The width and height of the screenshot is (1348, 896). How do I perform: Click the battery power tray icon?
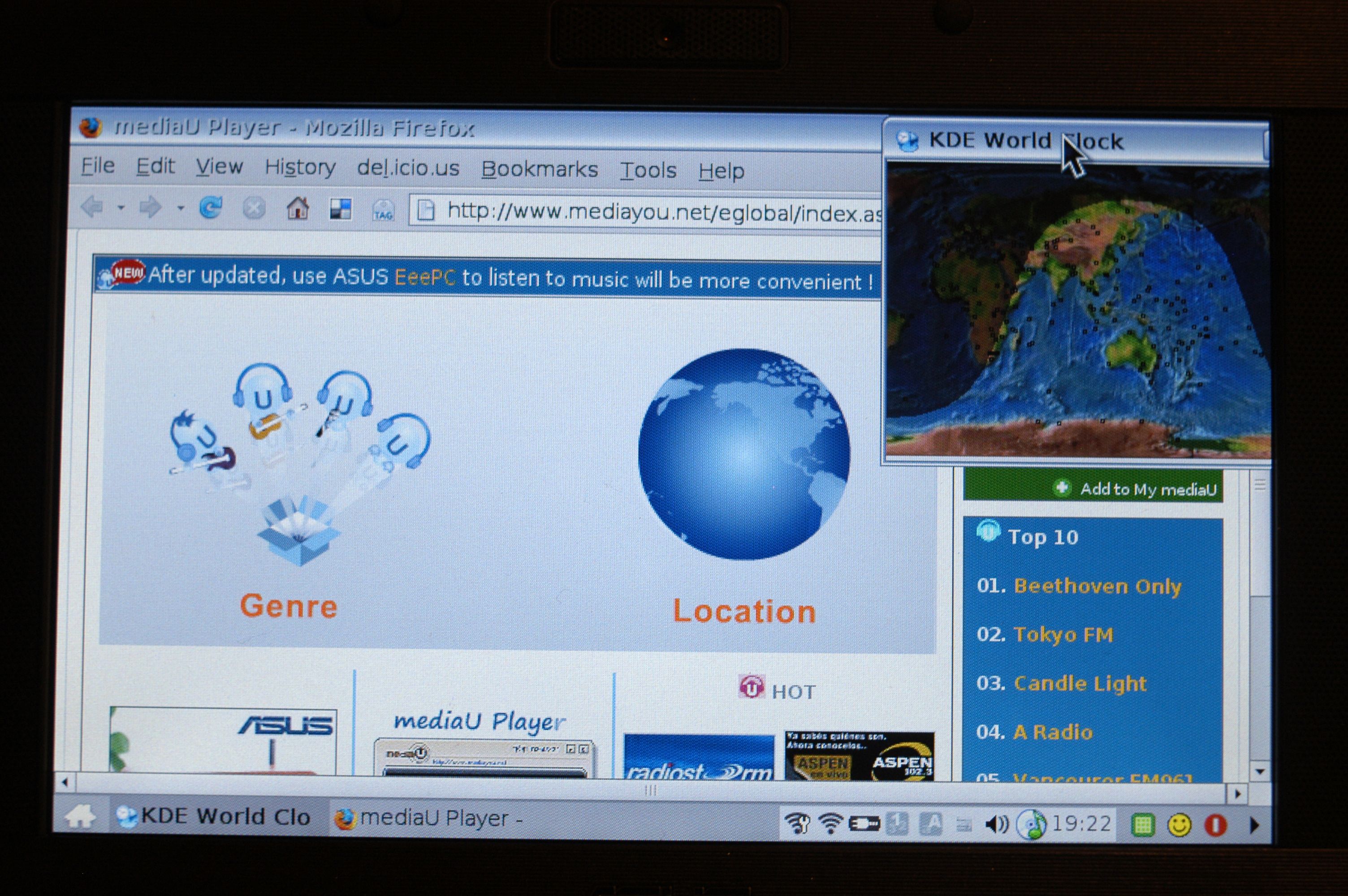(x=864, y=824)
